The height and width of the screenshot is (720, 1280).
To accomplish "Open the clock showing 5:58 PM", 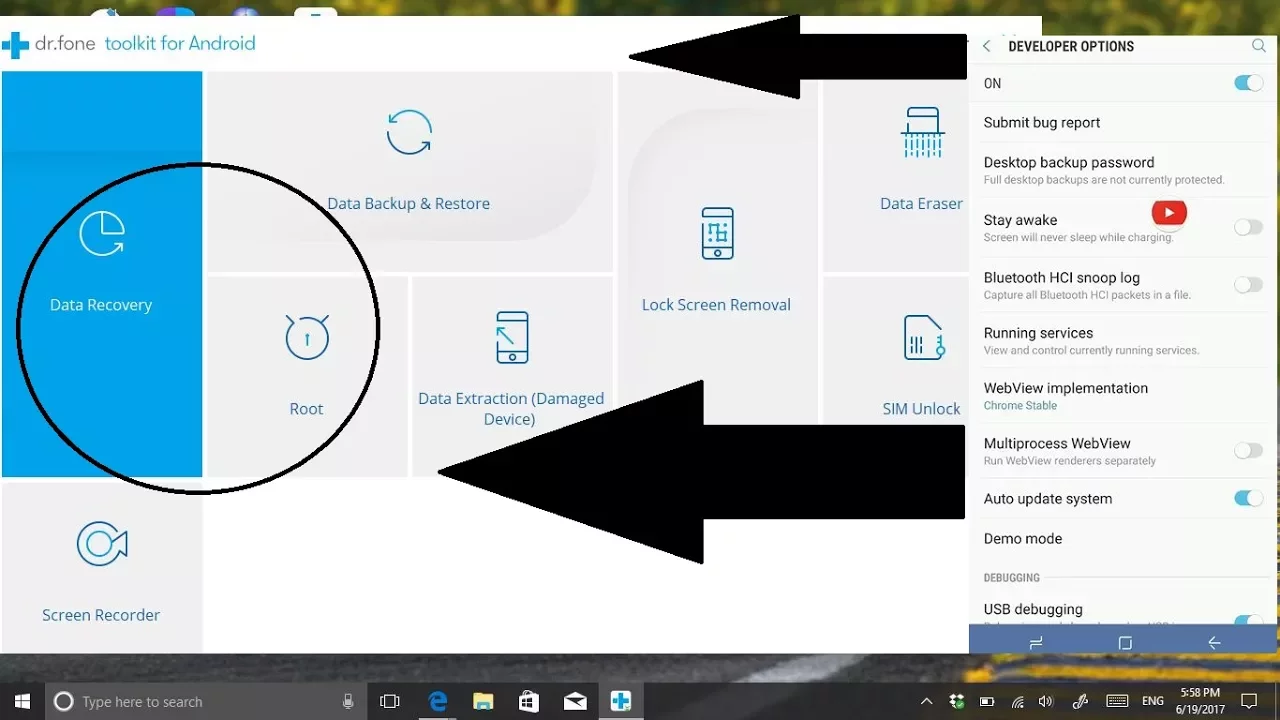I will 1199,701.
